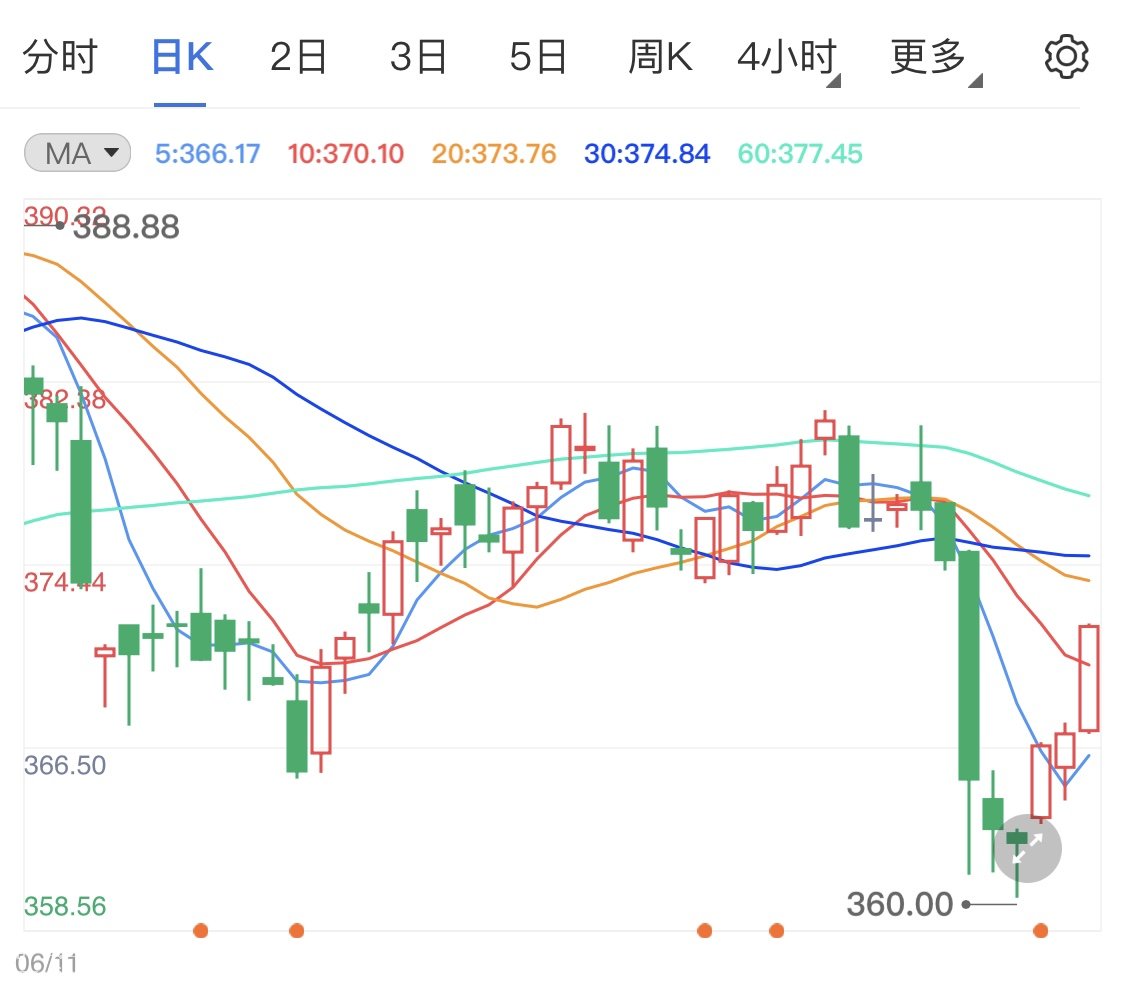Viewport: 1125px width, 994px height.
Task: Switch to the 2日 tab
Action: [299, 58]
